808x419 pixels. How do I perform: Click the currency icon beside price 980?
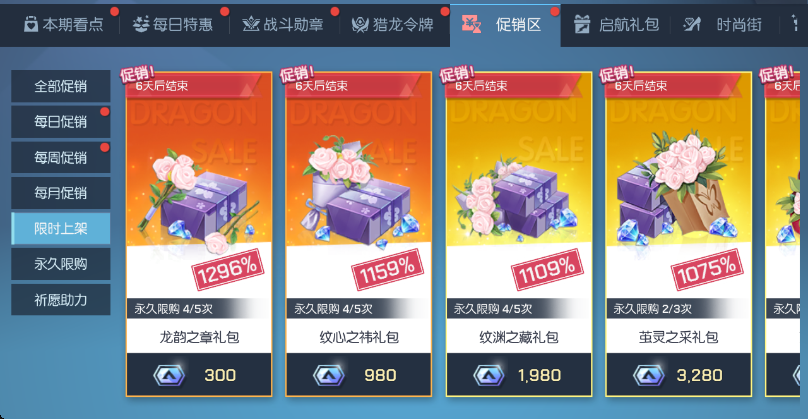tap(329, 375)
